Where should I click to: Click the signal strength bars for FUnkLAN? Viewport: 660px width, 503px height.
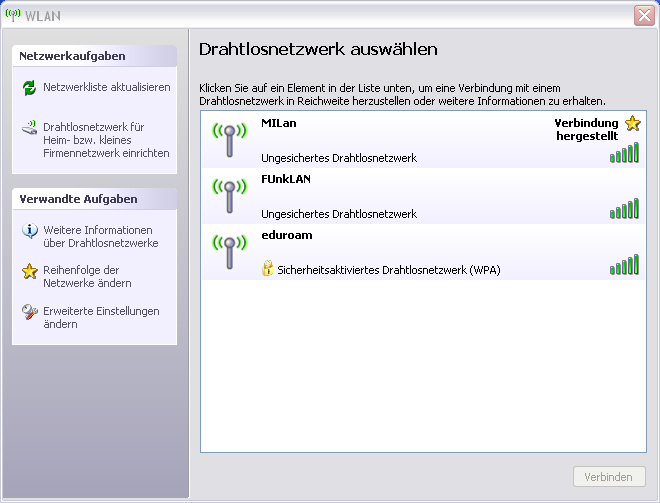pos(624,208)
